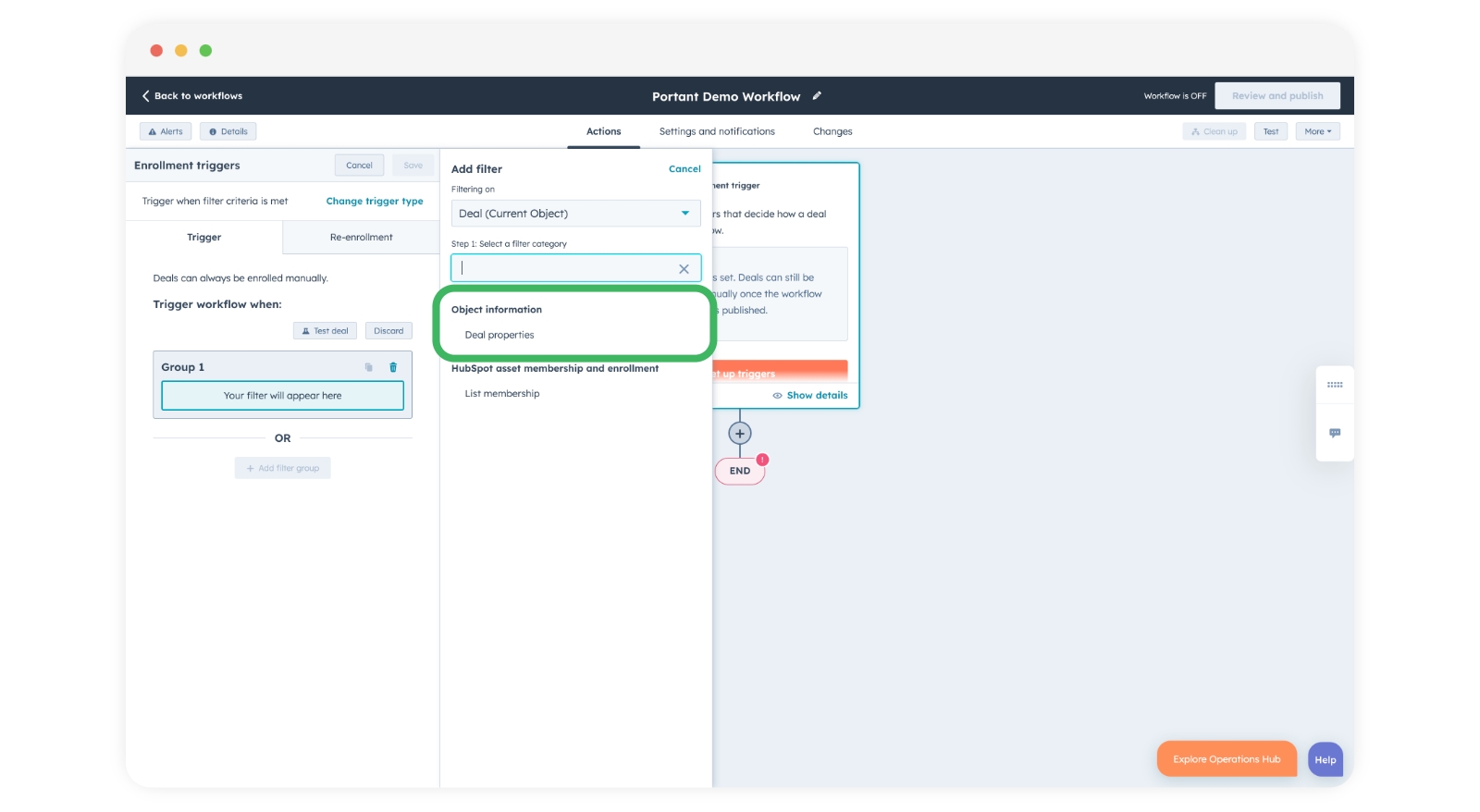Open the grid minimap icon on right
1480x812 pixels.
[x=1334, y=385]
